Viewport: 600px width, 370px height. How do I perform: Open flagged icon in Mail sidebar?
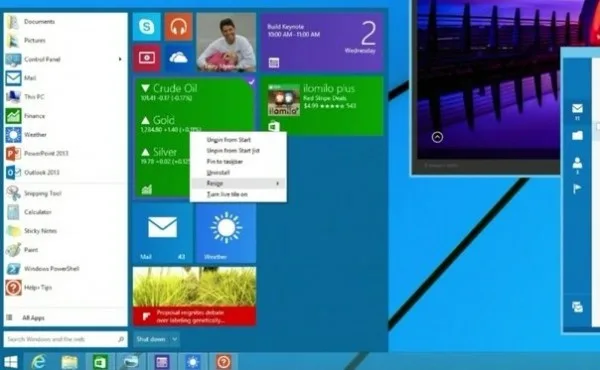pyautogui.click(x=577, y=188)
